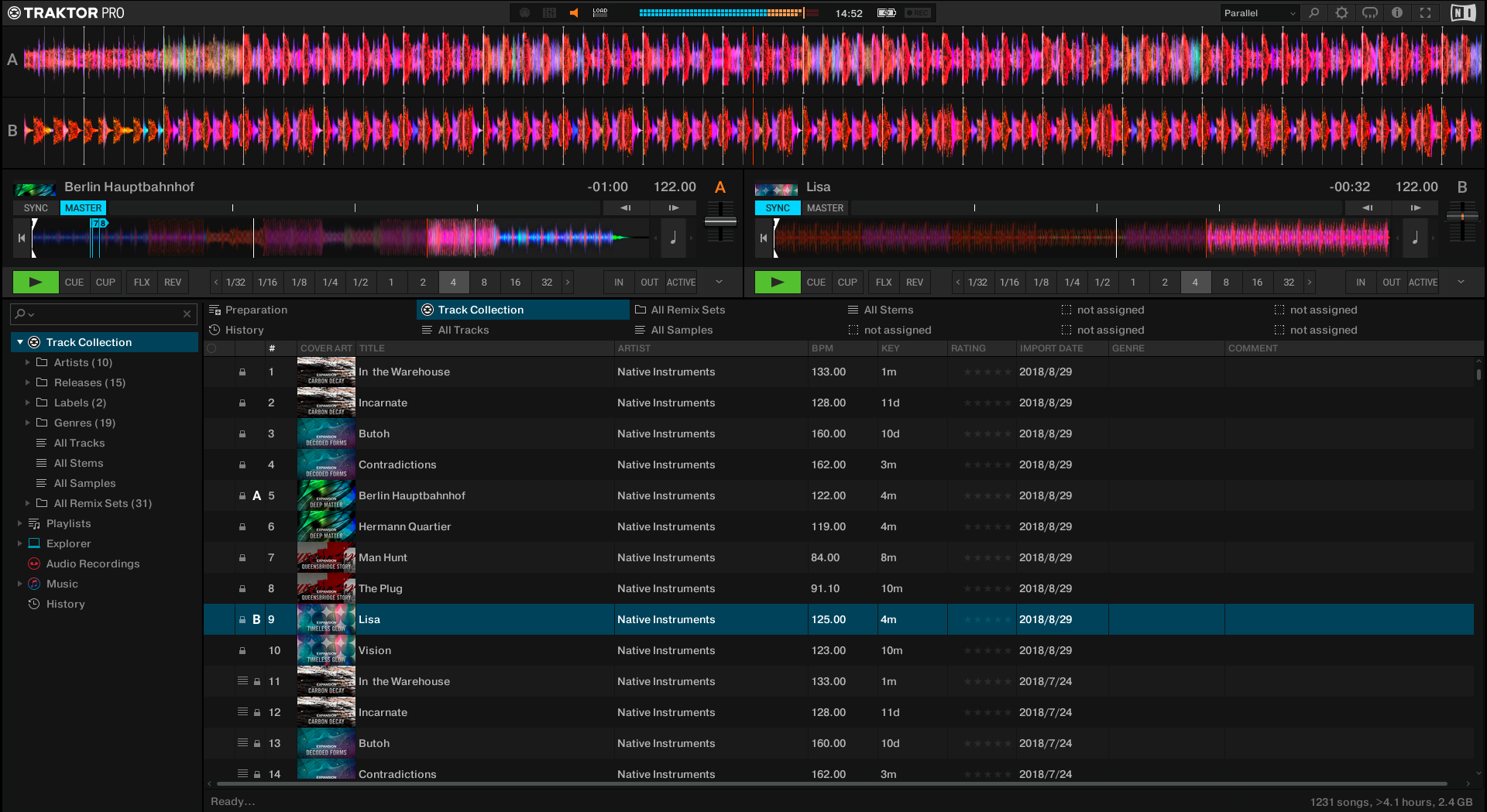The image size is (1487, 812).
Task: Click the browser search input field
Action: point(104,314)
